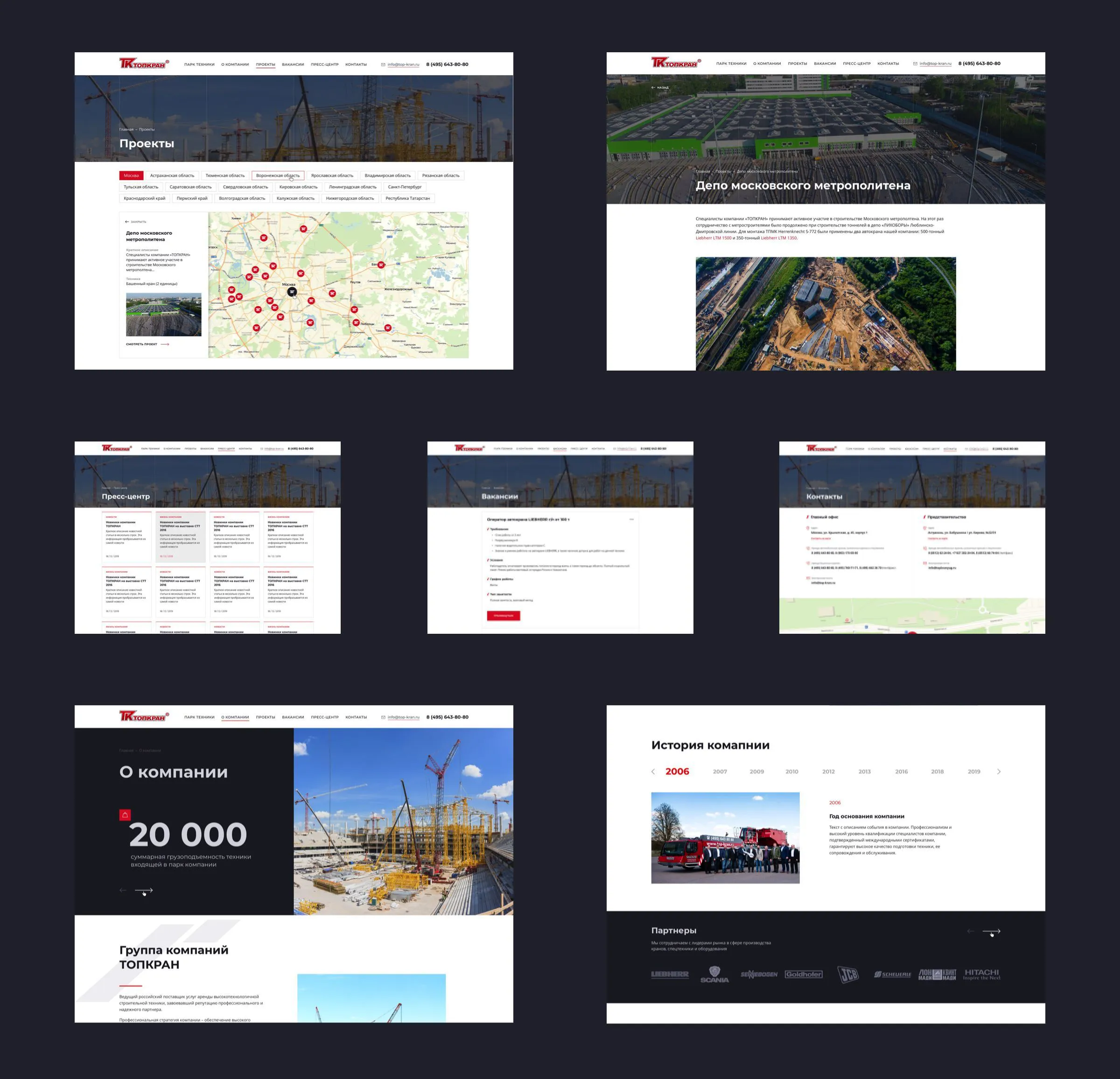The height and width of the screenshot is (1079, 1120).
Task: Click the envelope email icon on the Проекты page header
Action: (383, 64)
